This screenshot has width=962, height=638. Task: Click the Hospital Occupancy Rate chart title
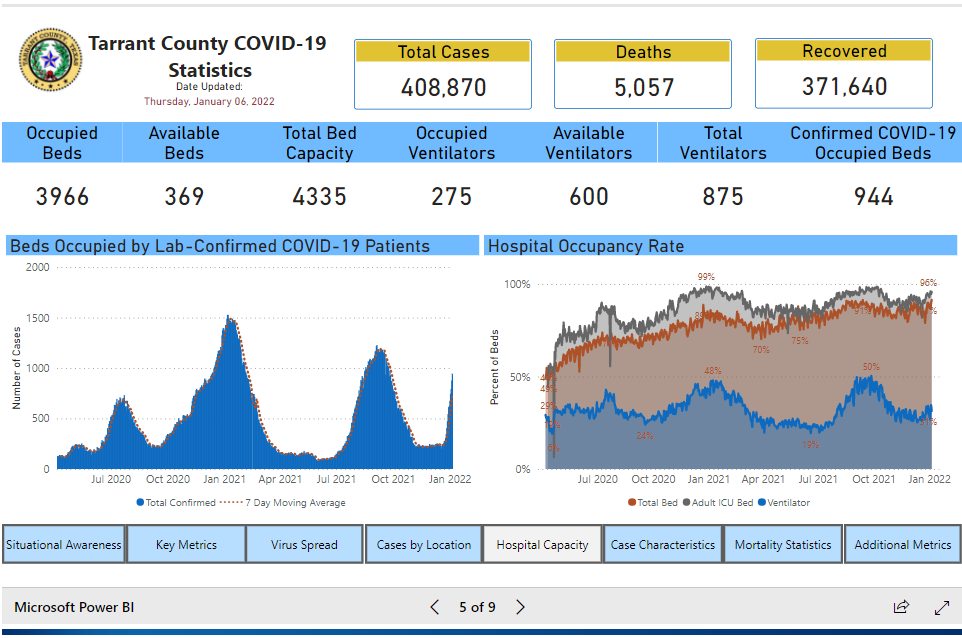point(586,246)
